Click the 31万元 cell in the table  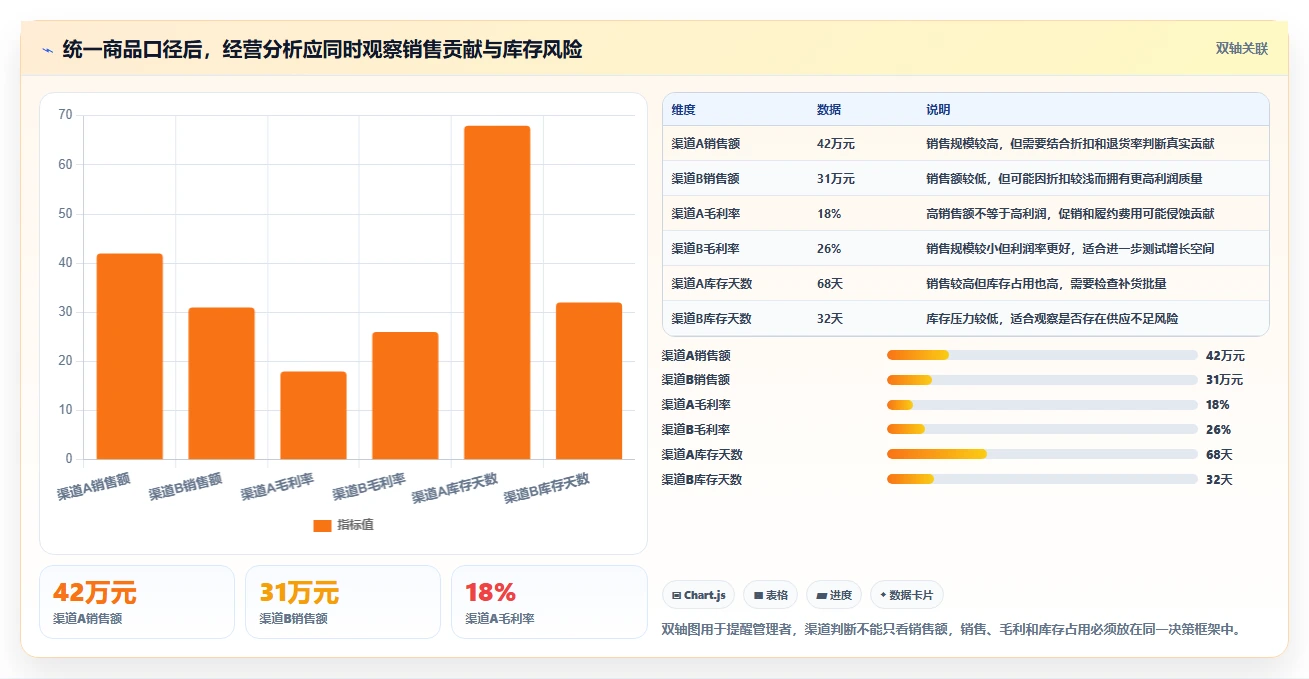[836, 179]
